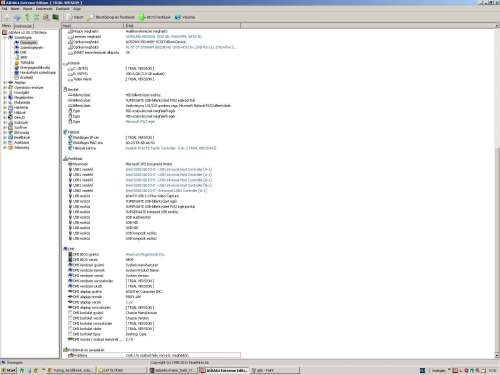Select the DMI tree item

point(23,52)
